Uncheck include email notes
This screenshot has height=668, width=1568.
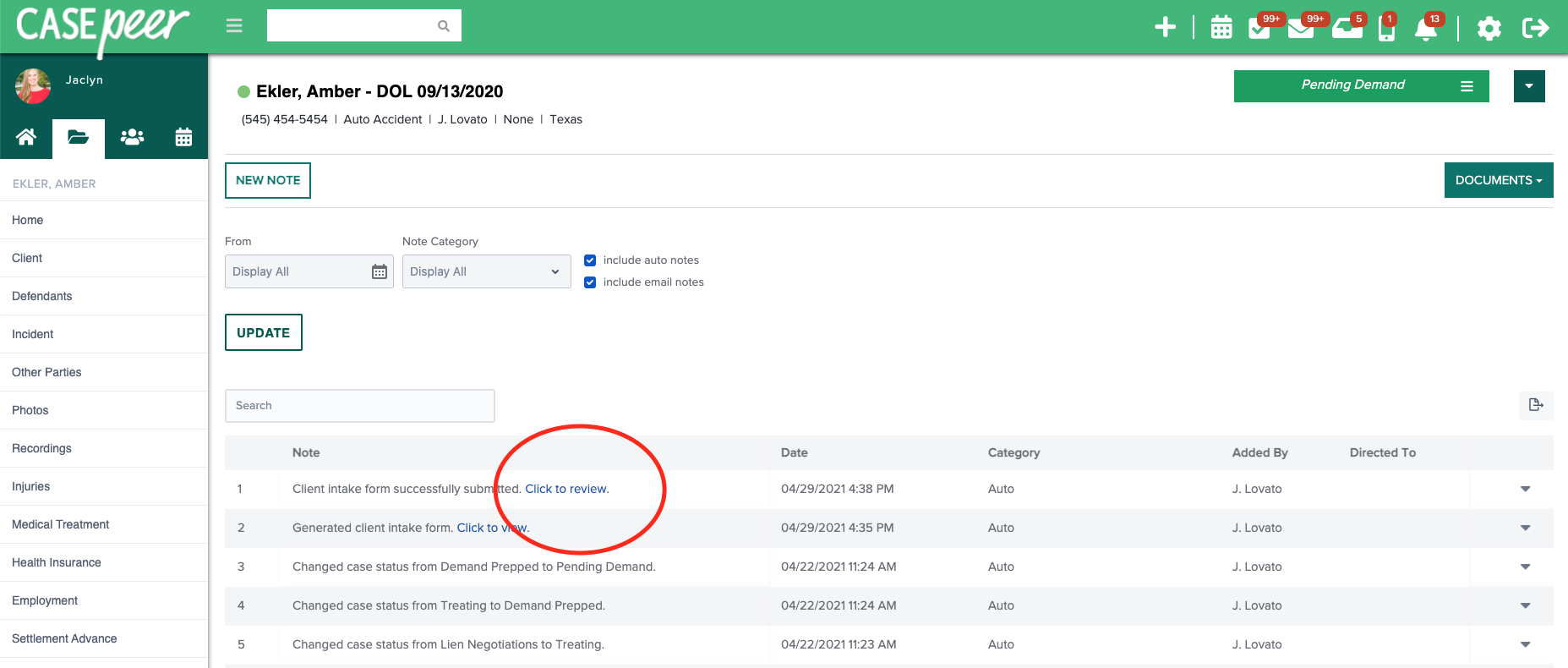point(590,282)
